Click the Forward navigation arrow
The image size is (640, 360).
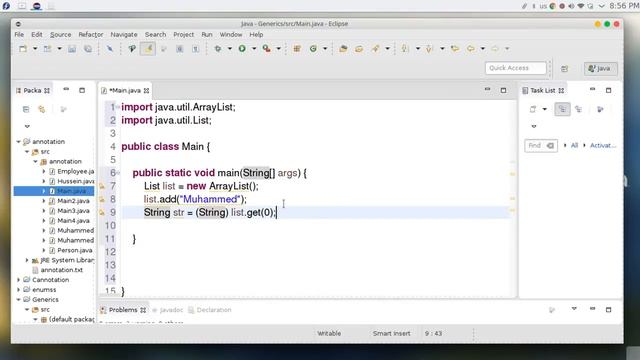pyautogui.click(x=495, y=49)
